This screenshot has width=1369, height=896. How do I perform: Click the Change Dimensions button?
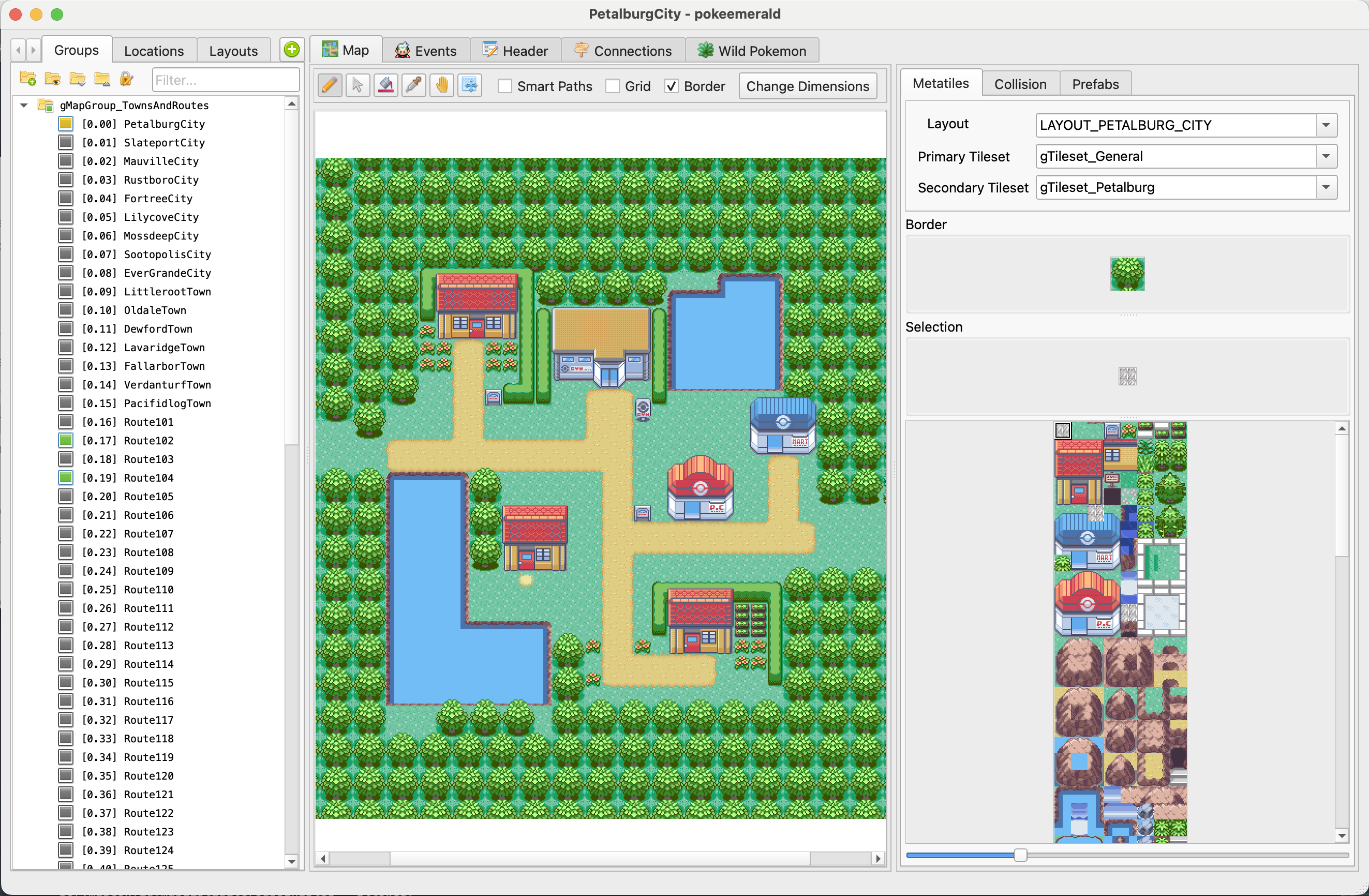(x=808, y=86)
